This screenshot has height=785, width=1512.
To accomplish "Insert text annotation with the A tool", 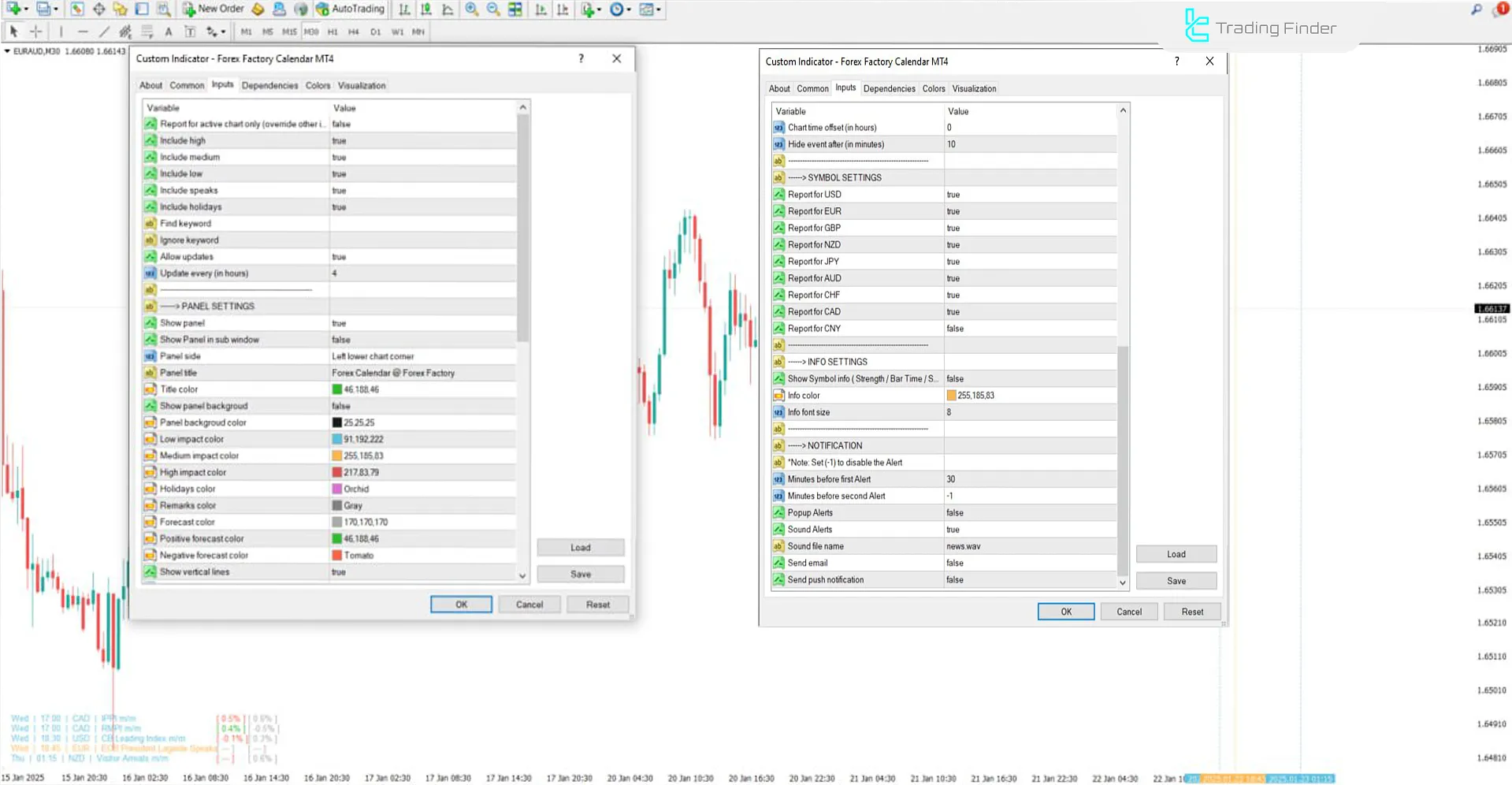I will 168,32.
